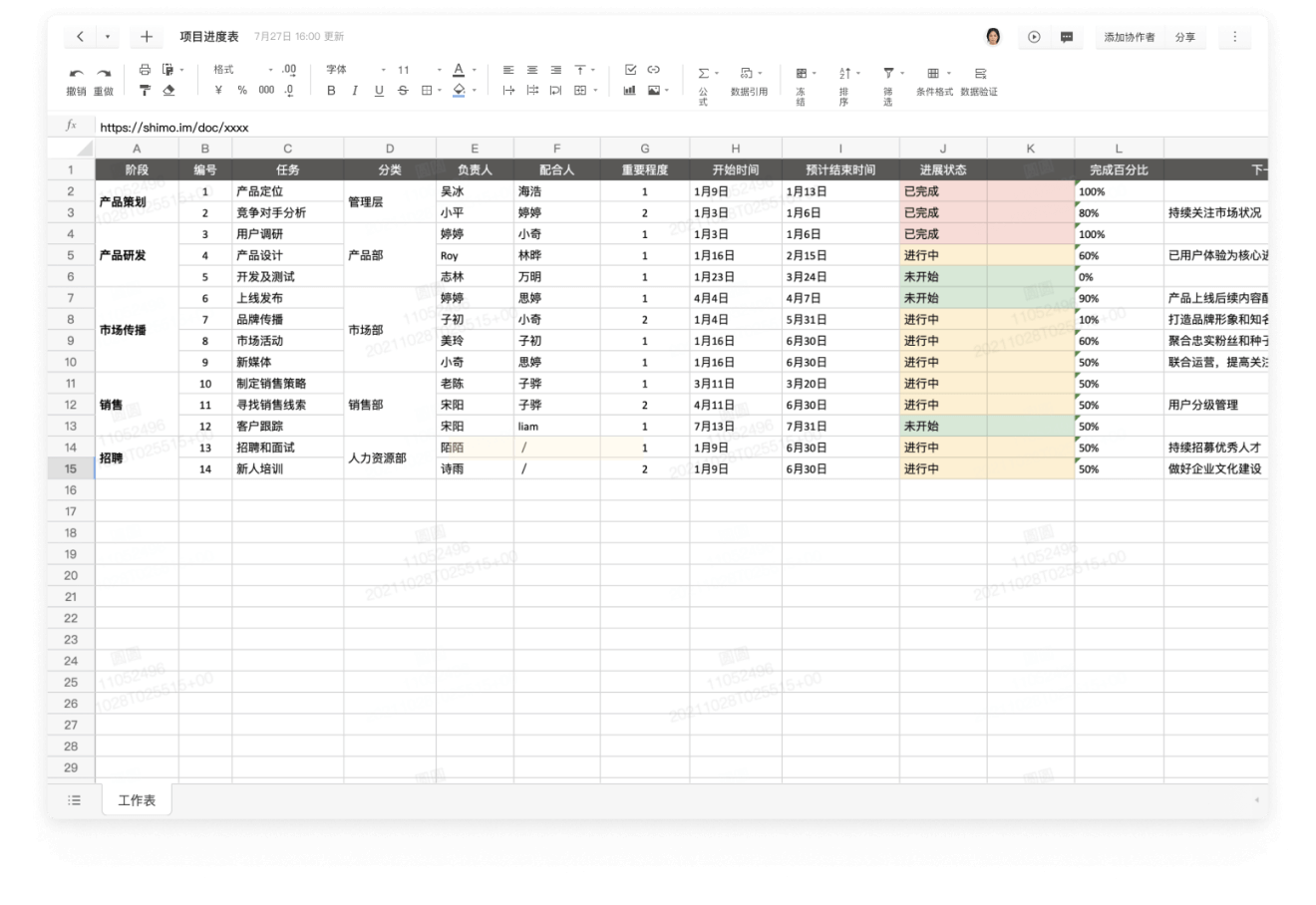Click the redo arrow (重做)
The width and height of the screenshot is (1316, 905).
[104, 73]
